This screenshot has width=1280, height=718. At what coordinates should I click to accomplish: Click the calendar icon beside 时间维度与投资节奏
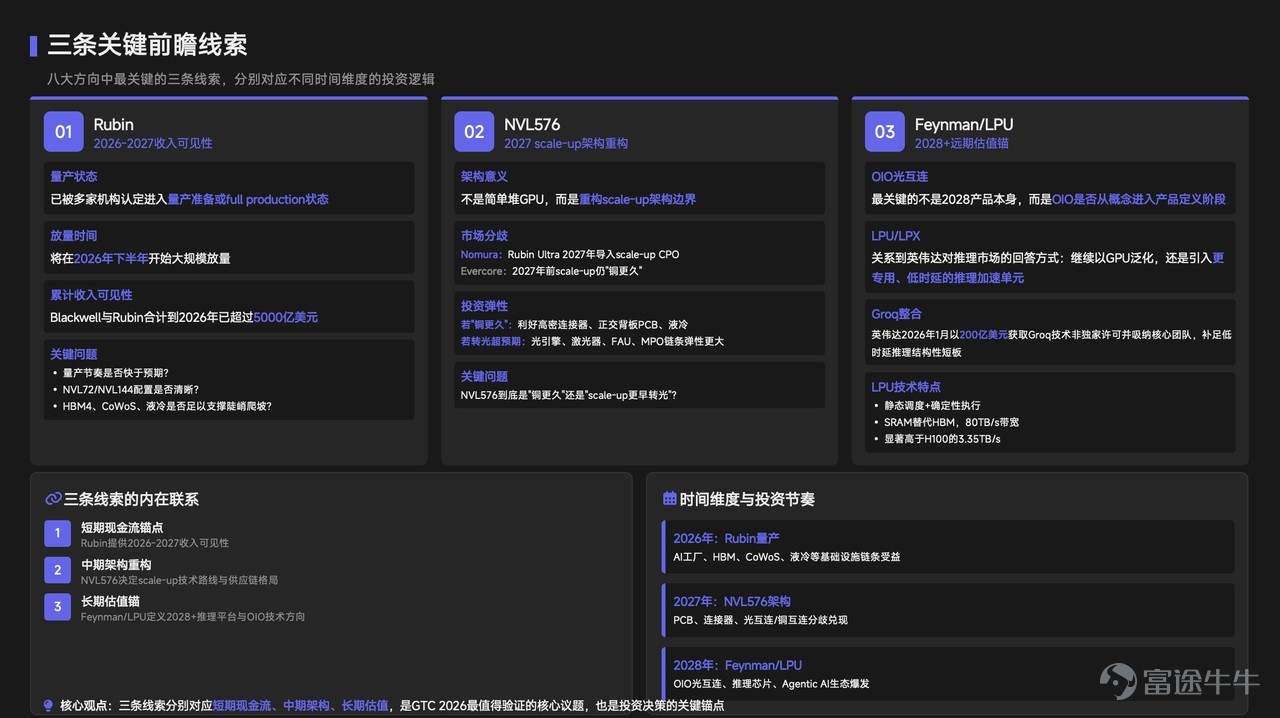pos(670,498)
